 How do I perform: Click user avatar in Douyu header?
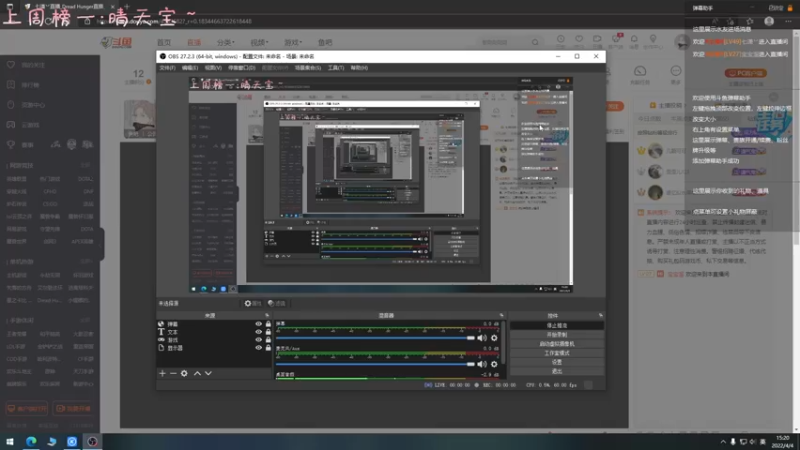(x=682, y=42)
